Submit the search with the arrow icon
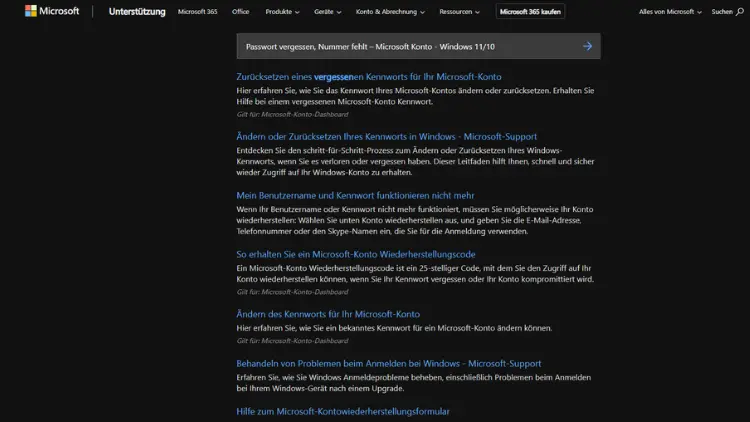750x422 pixels. point(587,46)
